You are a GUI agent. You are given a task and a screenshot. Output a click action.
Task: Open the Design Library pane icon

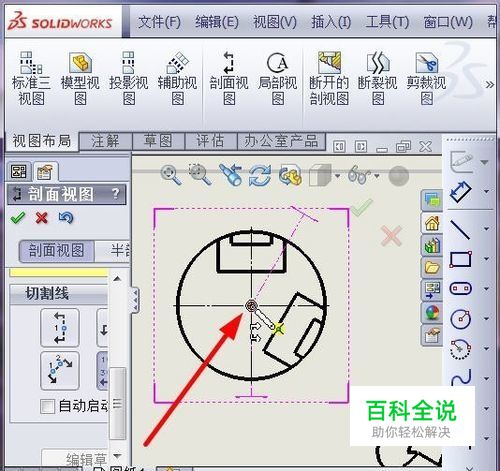pos(432,245)
